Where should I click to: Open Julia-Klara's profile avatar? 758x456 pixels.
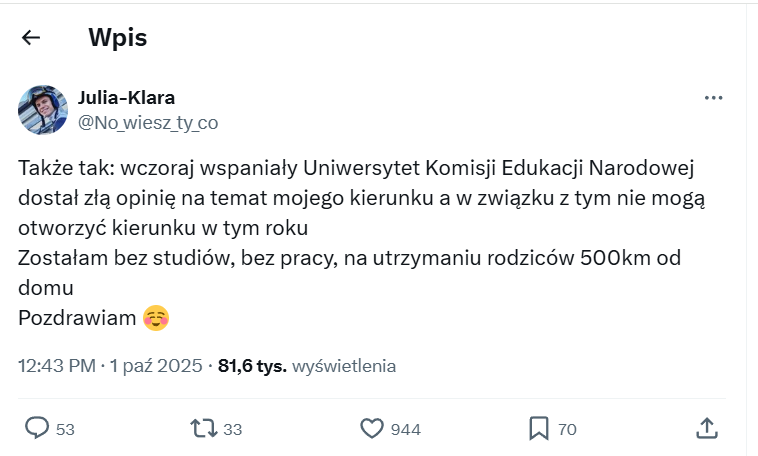click(43, 110)
